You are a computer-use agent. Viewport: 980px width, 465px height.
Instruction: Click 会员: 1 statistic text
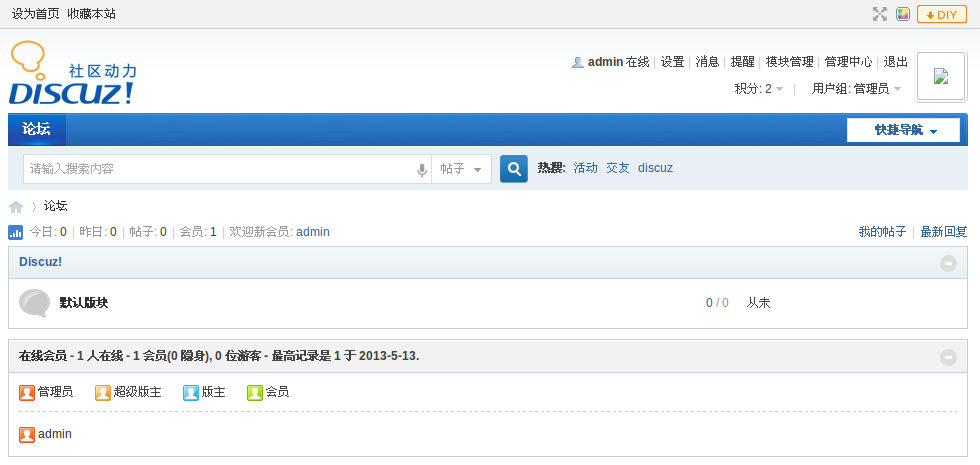pos(198,232)
